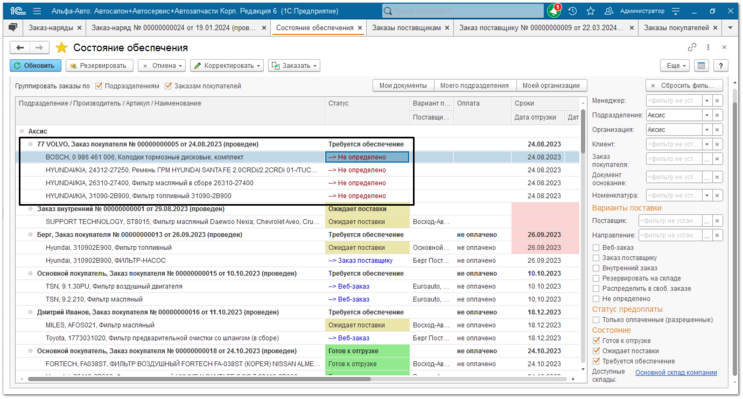This screenshot has width=743, height=399.
Task: Clear the Номенклатура filter
Action: [717, 195]
